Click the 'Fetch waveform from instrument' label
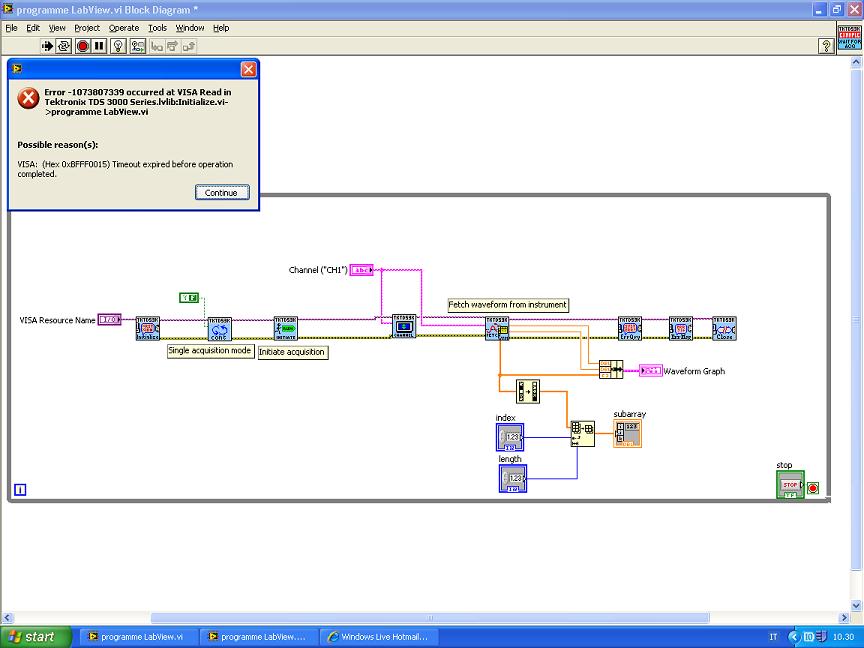864x648 pixels. pyautogui.click(x=507, y=305)
